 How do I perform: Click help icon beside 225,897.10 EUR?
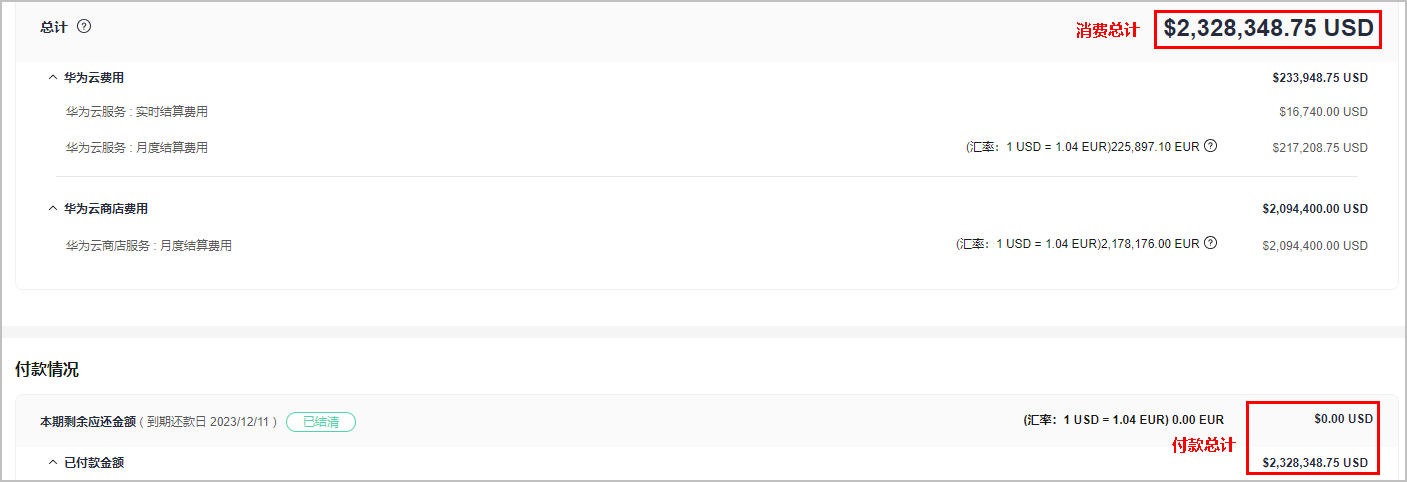(1210, 146)
